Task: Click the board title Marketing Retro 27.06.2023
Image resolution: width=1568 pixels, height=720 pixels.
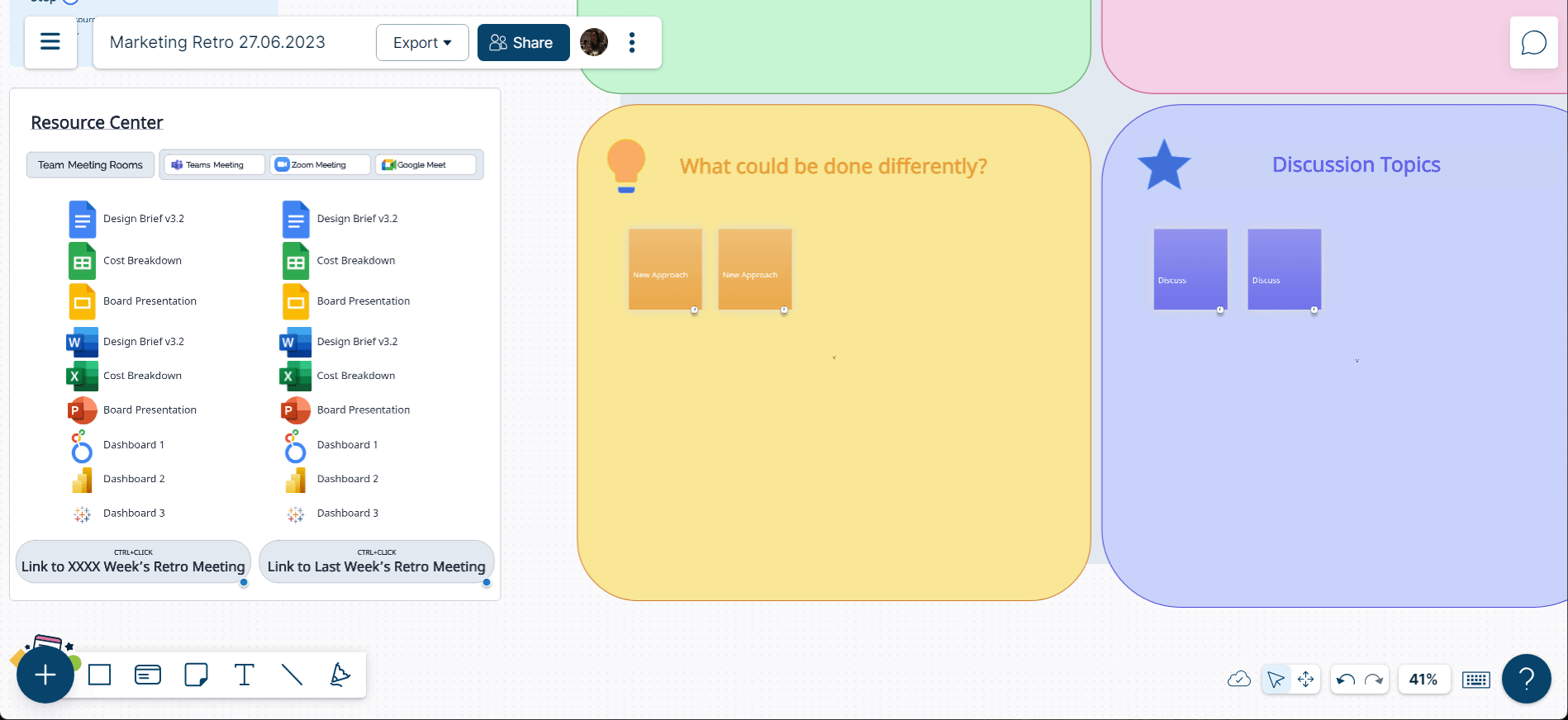Action: click(x=217, y=42)
